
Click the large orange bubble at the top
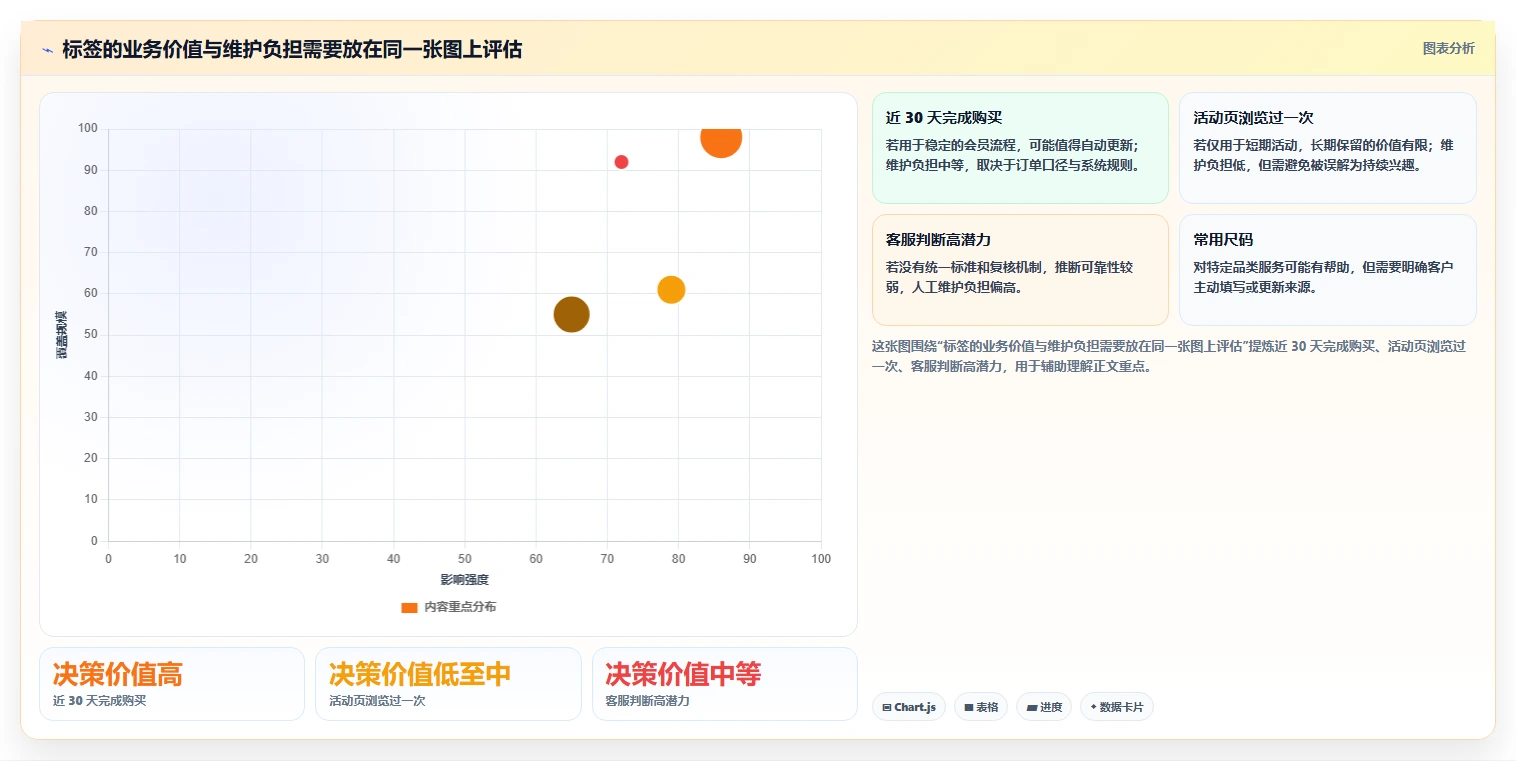click(x=721, y=138)
